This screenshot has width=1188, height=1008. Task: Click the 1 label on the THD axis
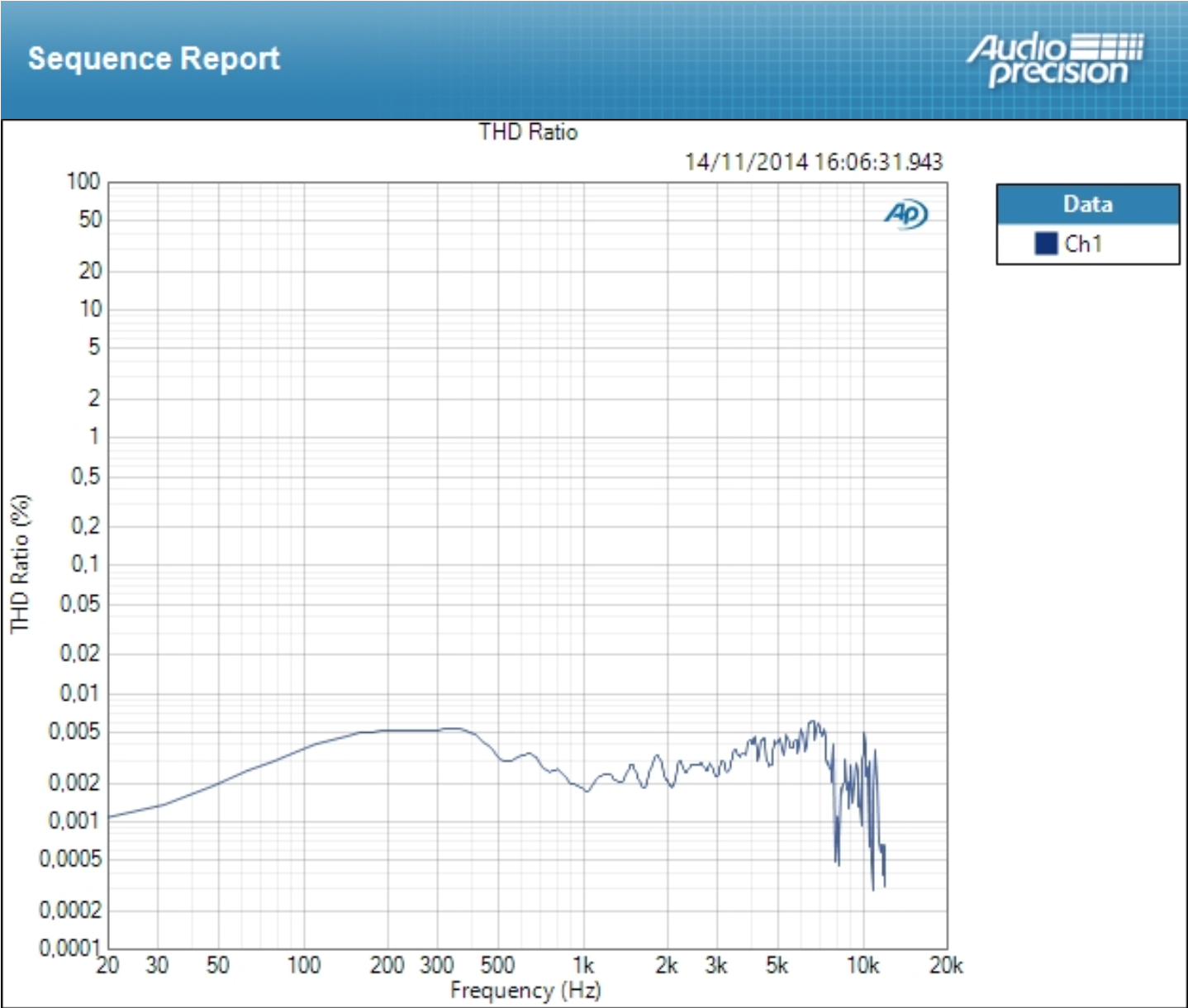(94, 435)
